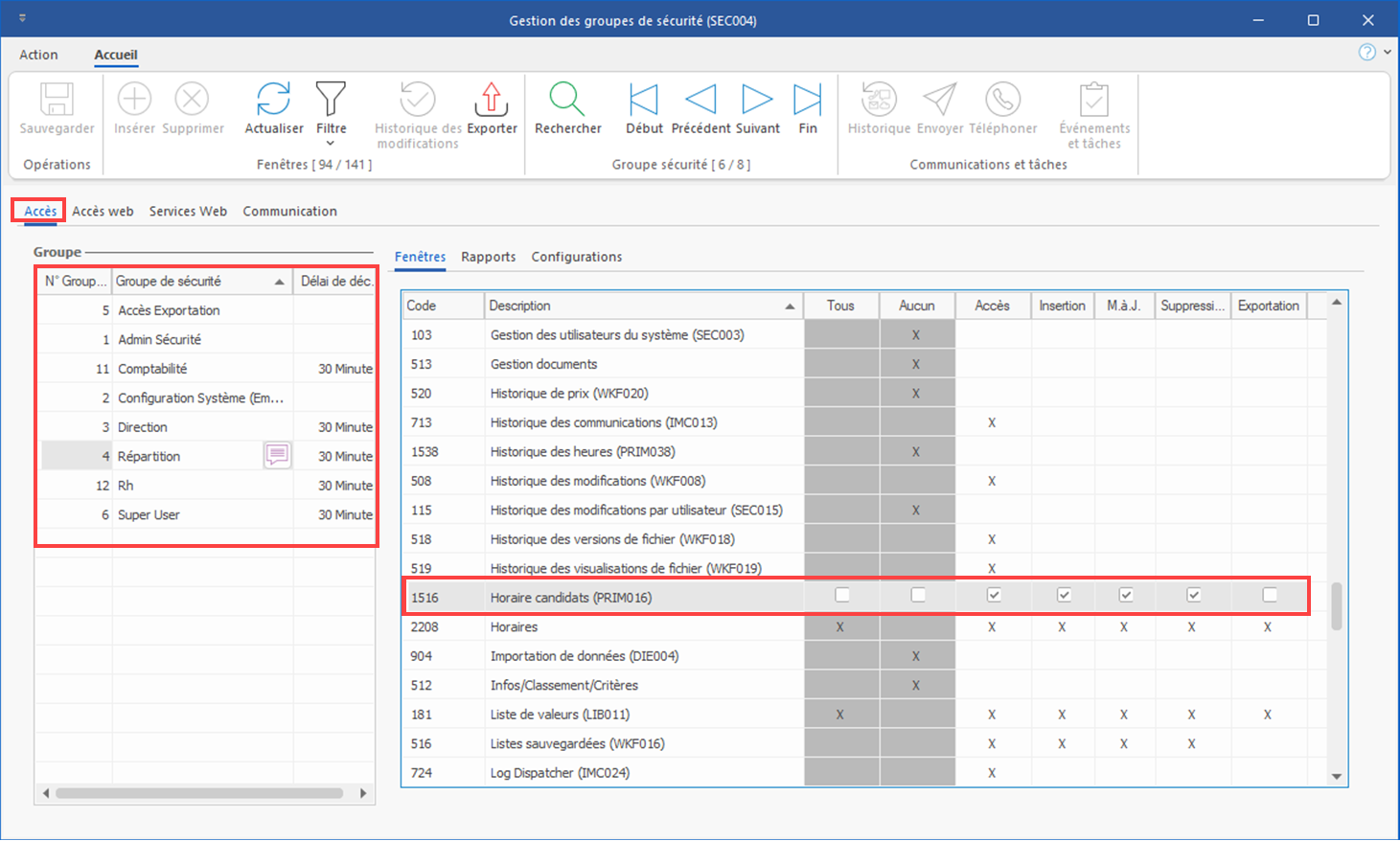Expand the Filtre dropdown arrow
The image size is (1400, 841).
pos(331,144)
